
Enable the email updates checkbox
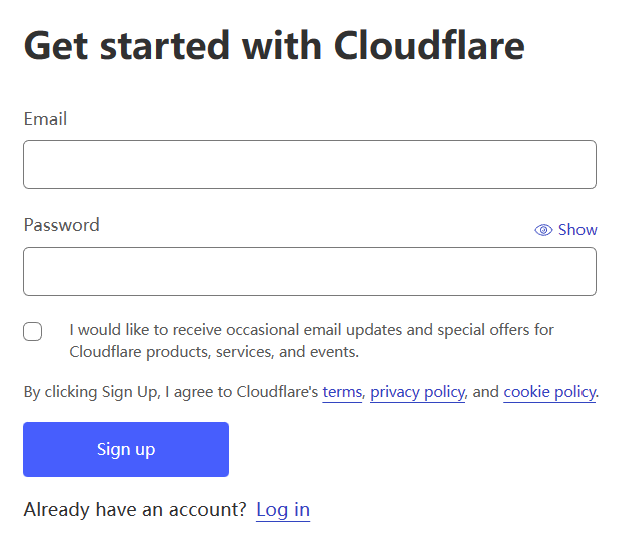(x=33, y=331)
